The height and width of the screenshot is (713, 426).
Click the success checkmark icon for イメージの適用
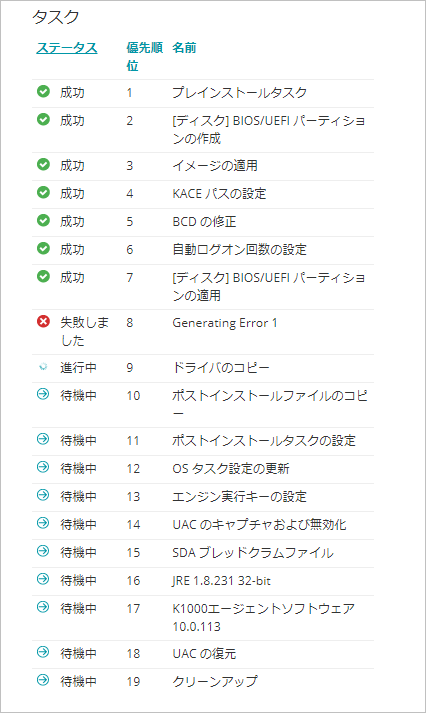click(43, 165)
